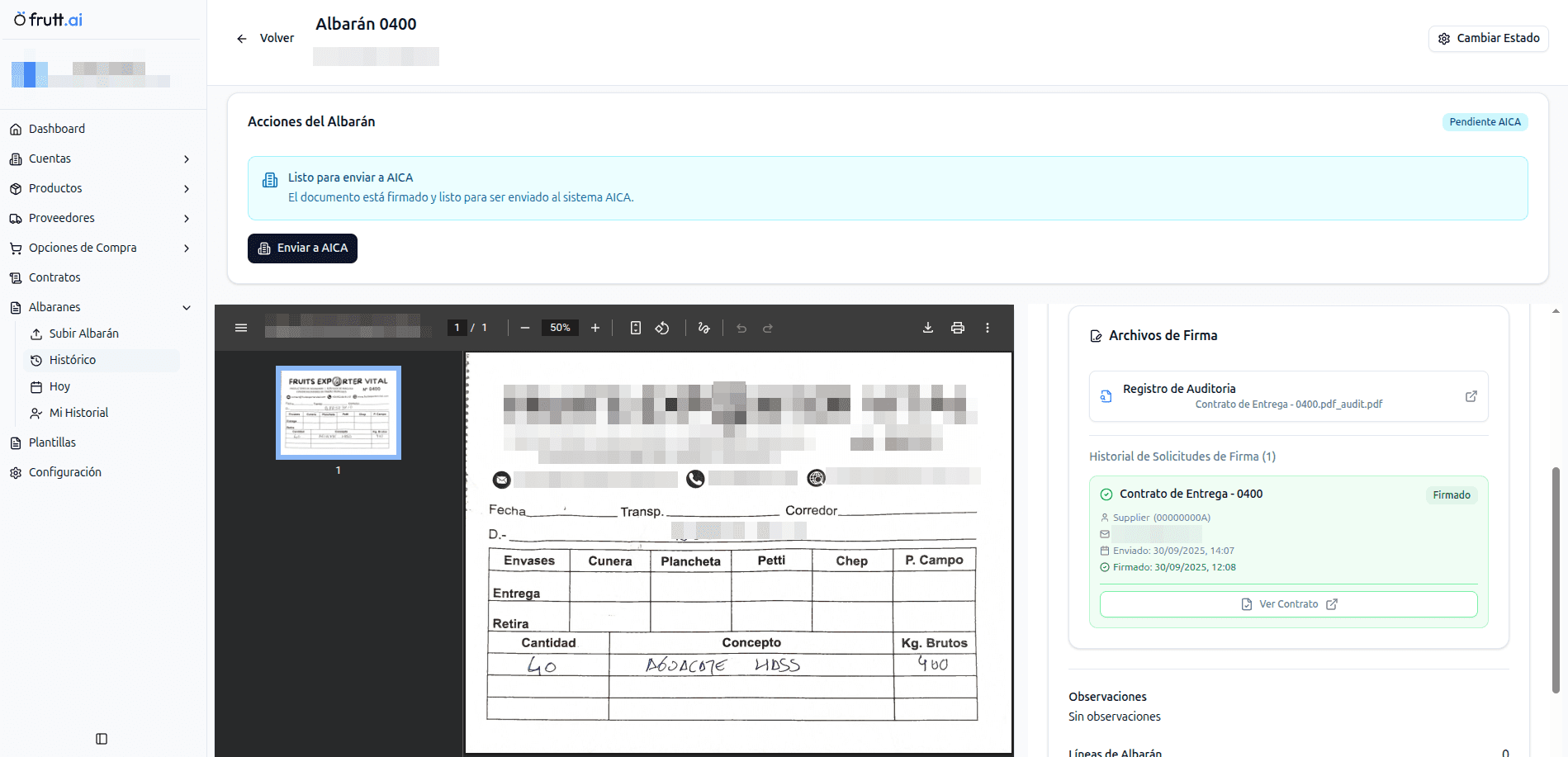The width and height of the screenshot is (1568, 757).
Task: Click the PDF zoom percentage field
Action: 560,328
